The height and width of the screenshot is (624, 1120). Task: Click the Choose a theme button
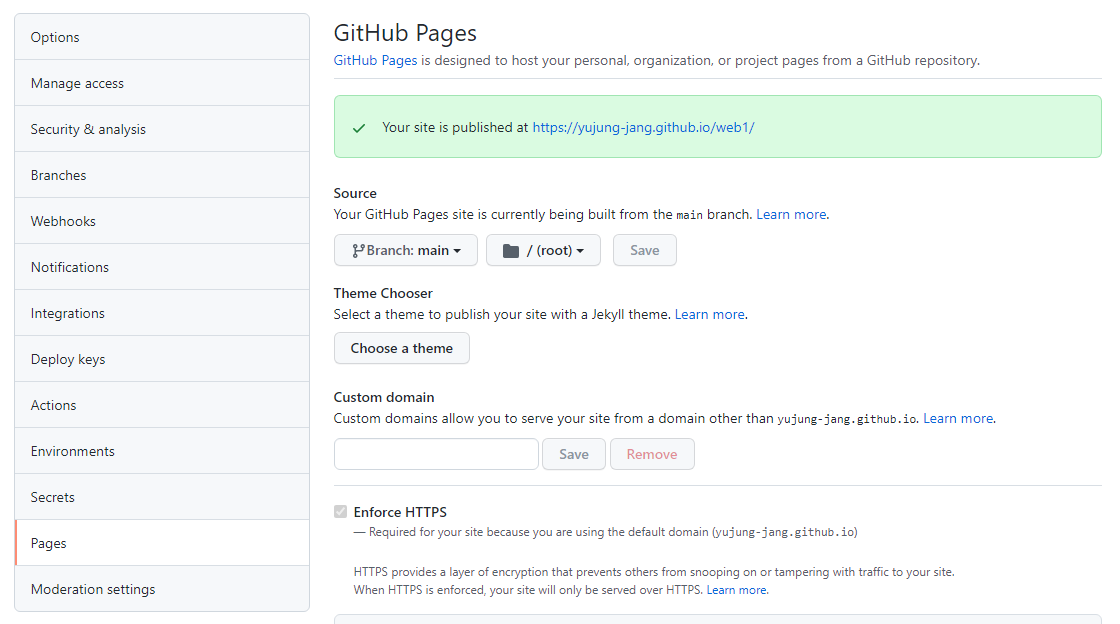(401, 348)
